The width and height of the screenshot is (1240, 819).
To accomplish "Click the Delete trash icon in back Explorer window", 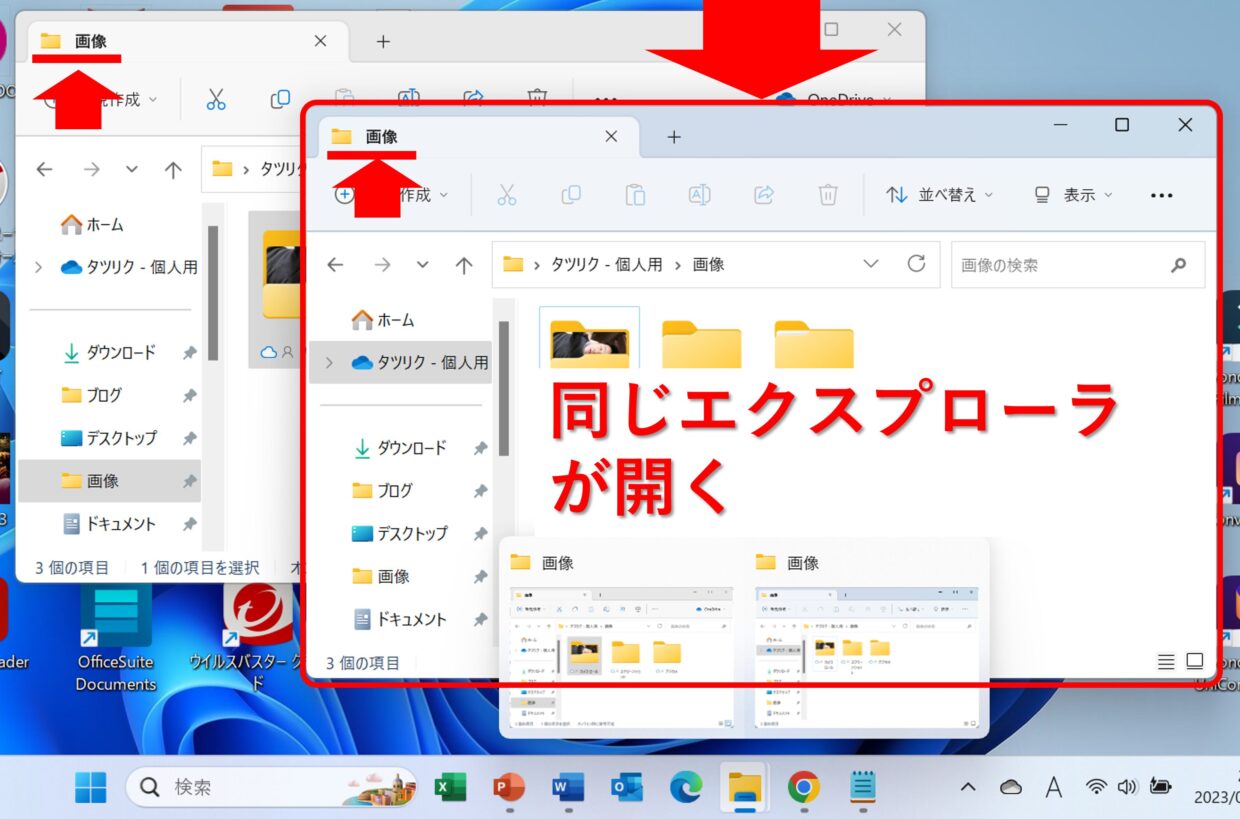I will click(x=537, y=96).
